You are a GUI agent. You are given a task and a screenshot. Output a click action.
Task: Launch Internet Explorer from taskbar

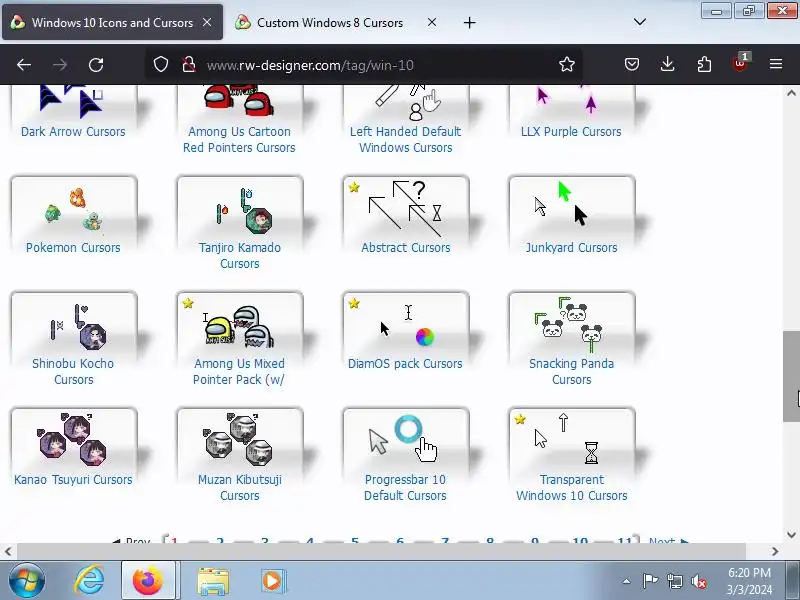point(89,581)
